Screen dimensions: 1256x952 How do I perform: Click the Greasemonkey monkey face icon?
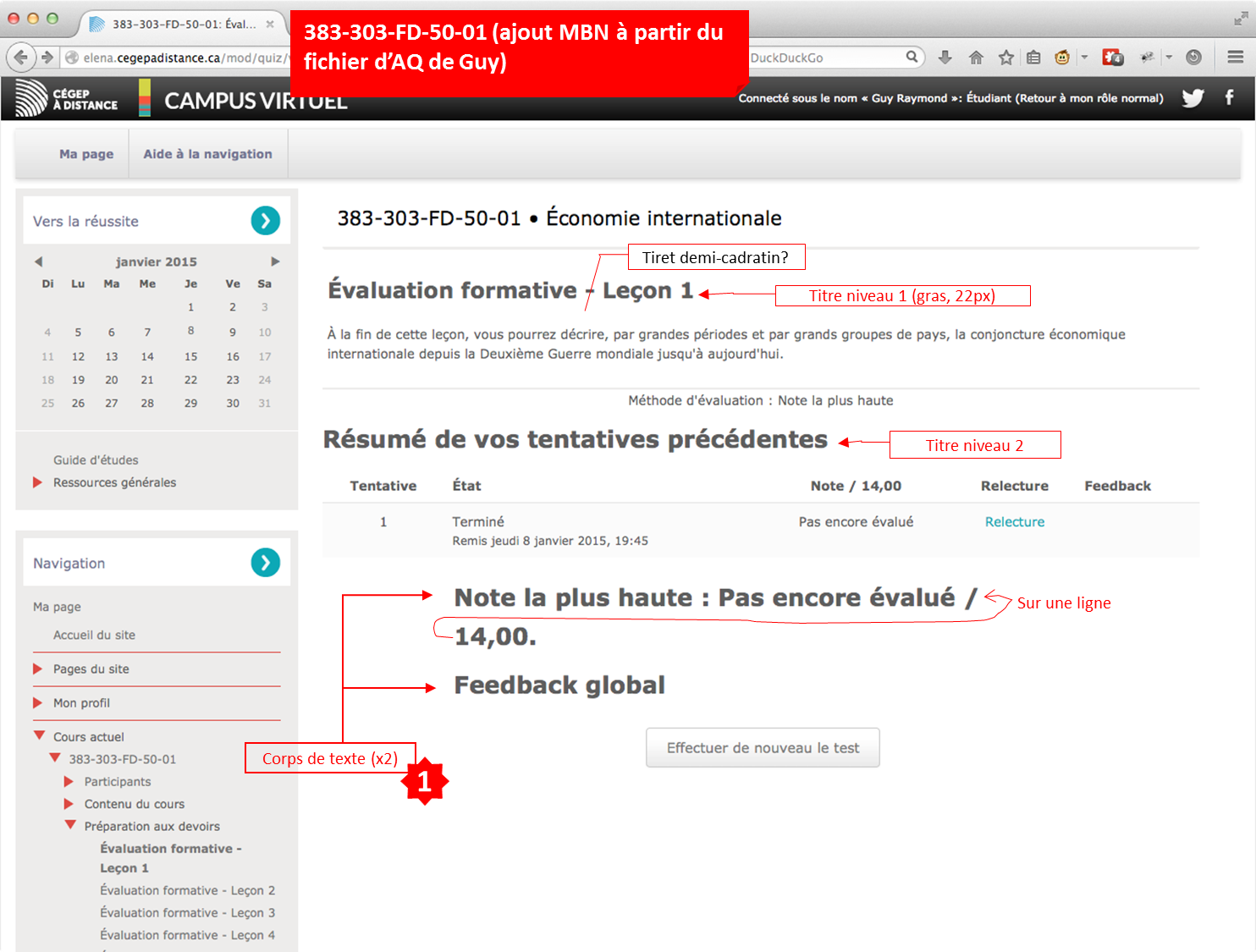(1062, 58)
